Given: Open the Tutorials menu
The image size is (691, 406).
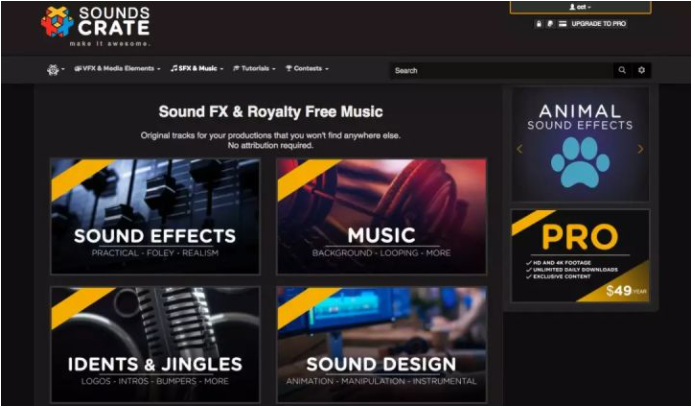Looking at the screenshot, I should [254, 69].
